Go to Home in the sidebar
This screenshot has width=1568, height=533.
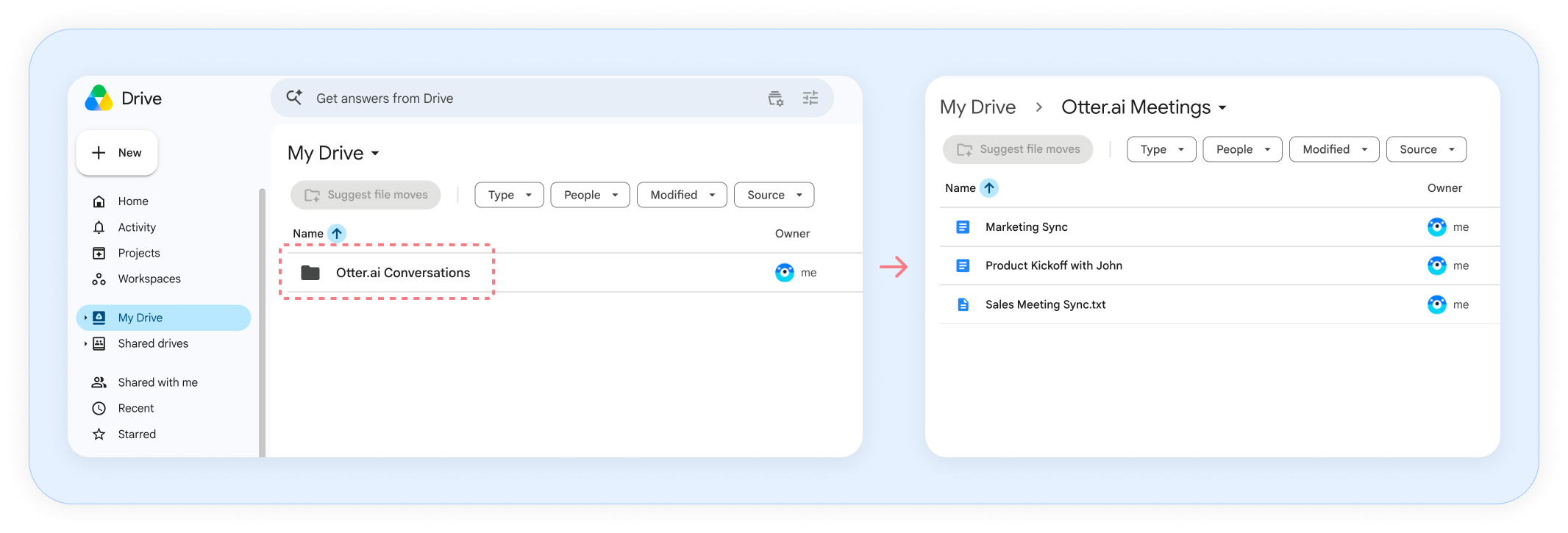133,201
